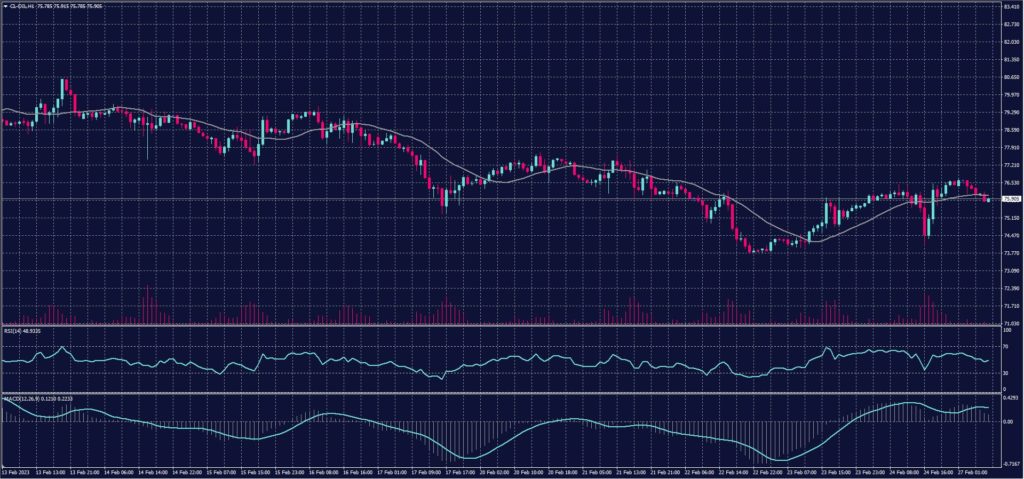
Task: Click the tallest candle peak on 13 Feb
Action: point(63,80)
